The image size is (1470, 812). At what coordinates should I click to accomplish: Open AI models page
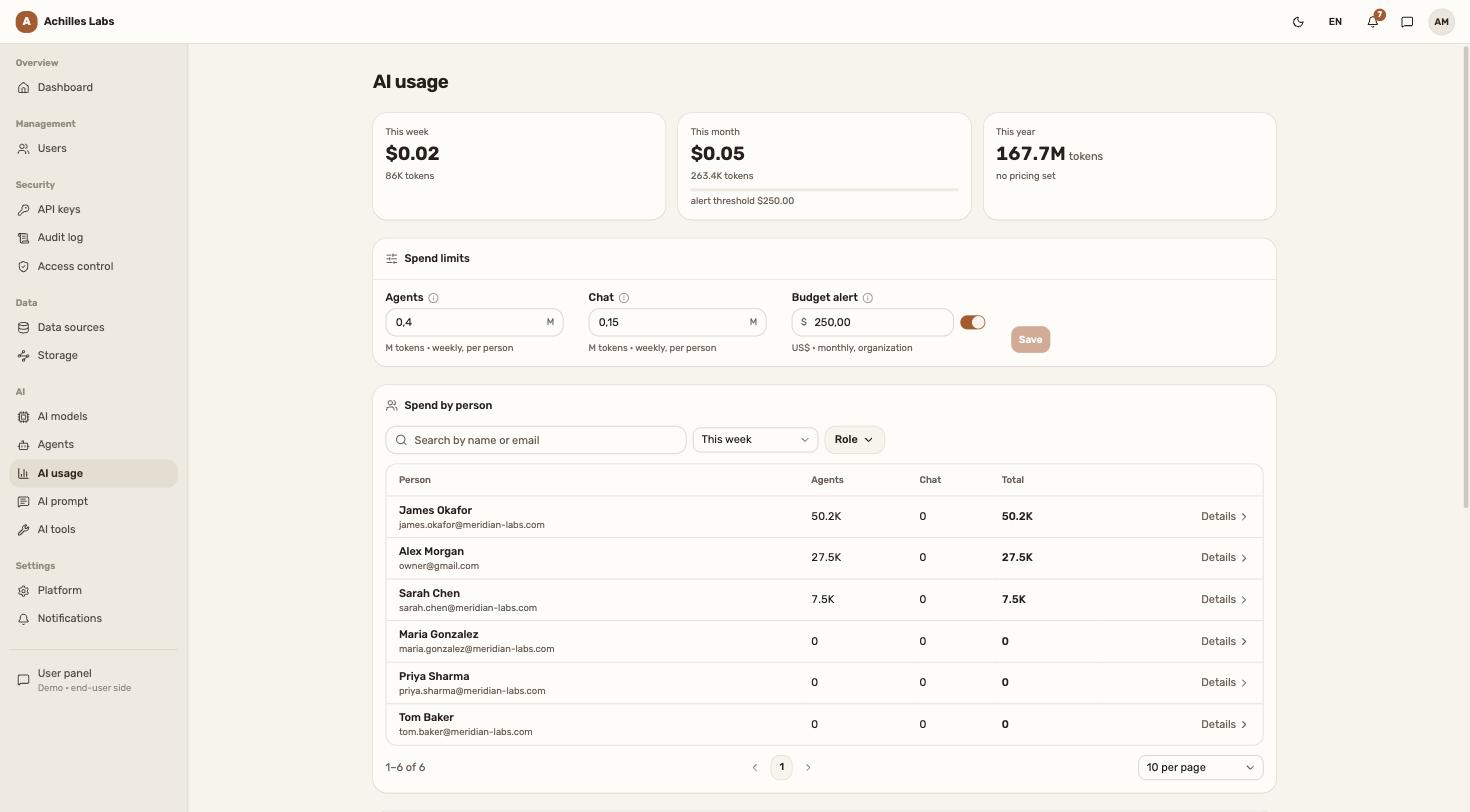click(94, 416)
